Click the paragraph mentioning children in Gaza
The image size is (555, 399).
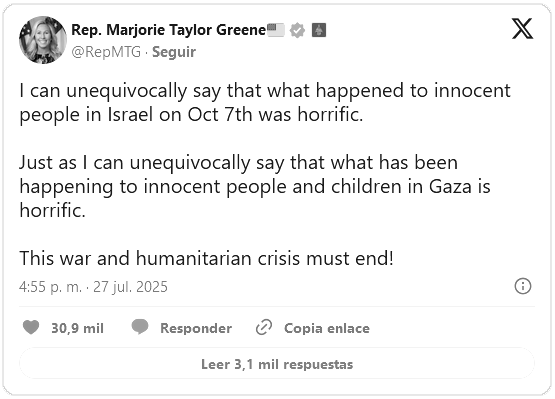[x=255, y=186]
